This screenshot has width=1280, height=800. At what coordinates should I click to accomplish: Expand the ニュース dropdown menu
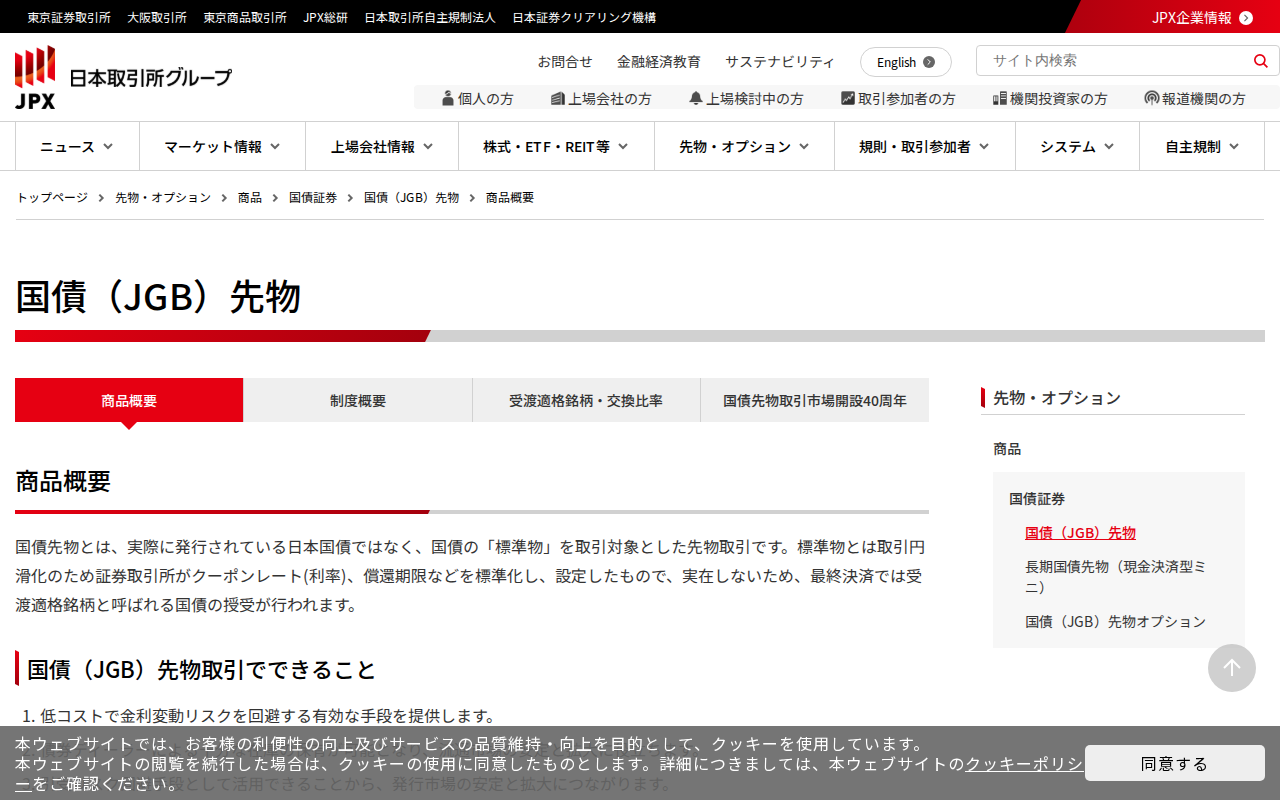[77, 147]
